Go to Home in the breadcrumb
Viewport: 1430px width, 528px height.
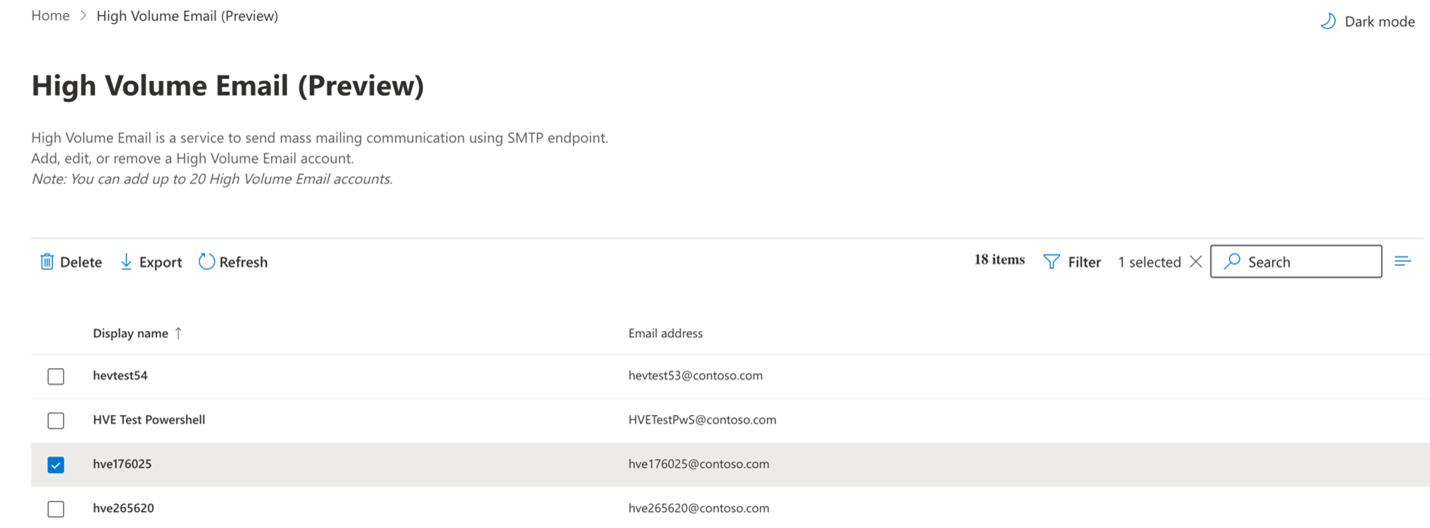click(50, 16)
